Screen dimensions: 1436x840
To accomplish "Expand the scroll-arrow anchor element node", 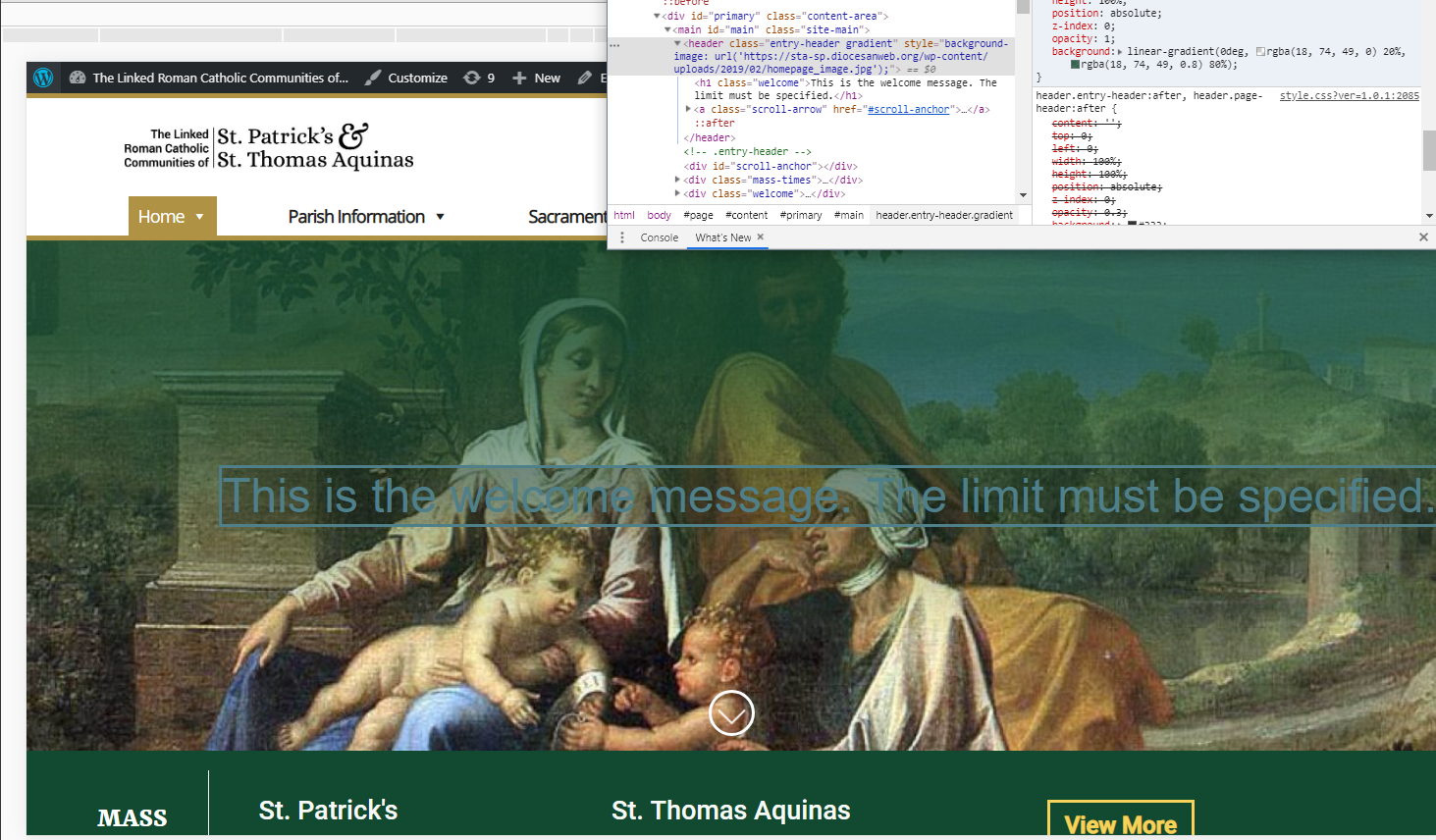I will (x=688, y=109).
